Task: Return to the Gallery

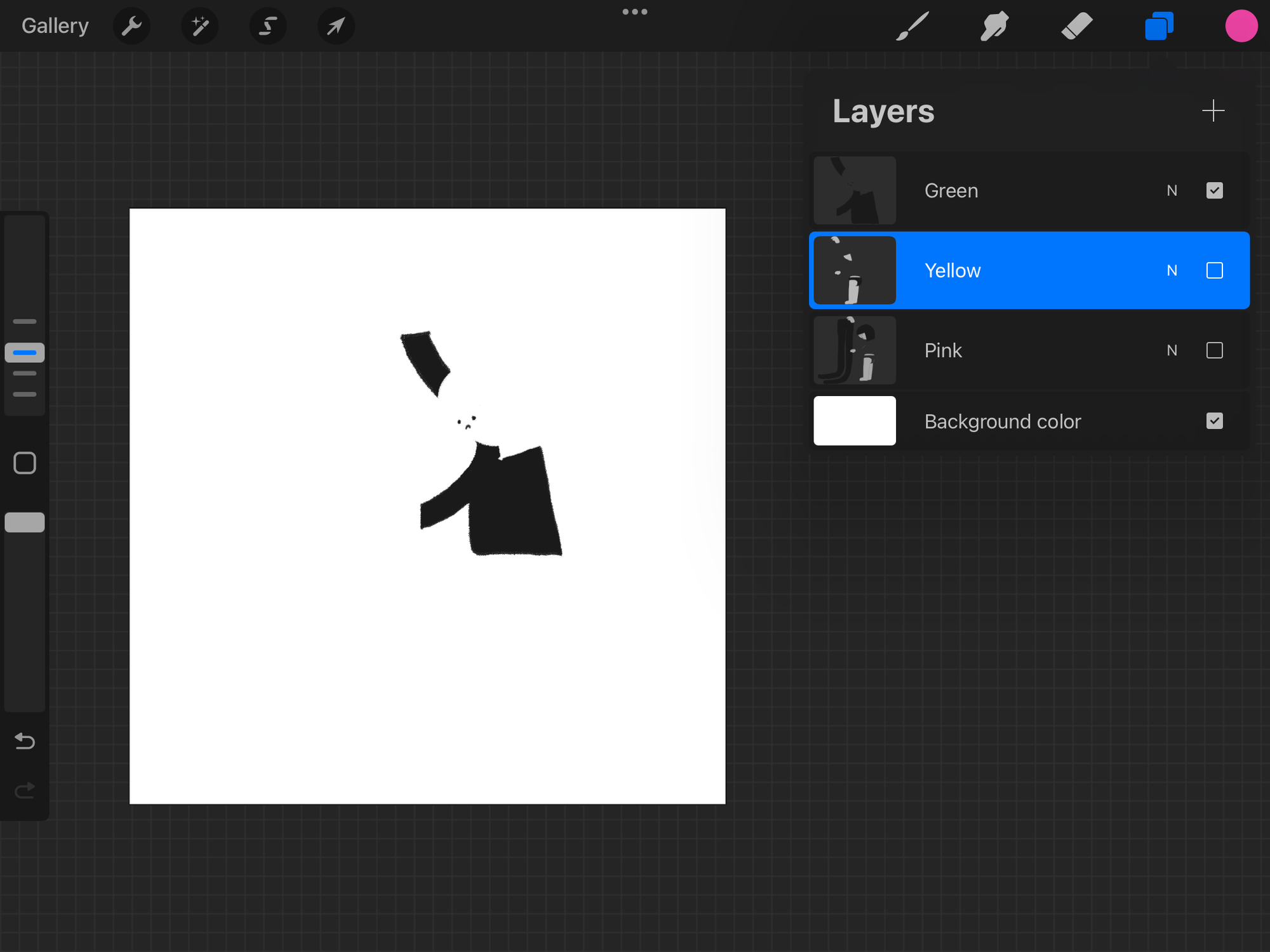Action: point(55,26)
